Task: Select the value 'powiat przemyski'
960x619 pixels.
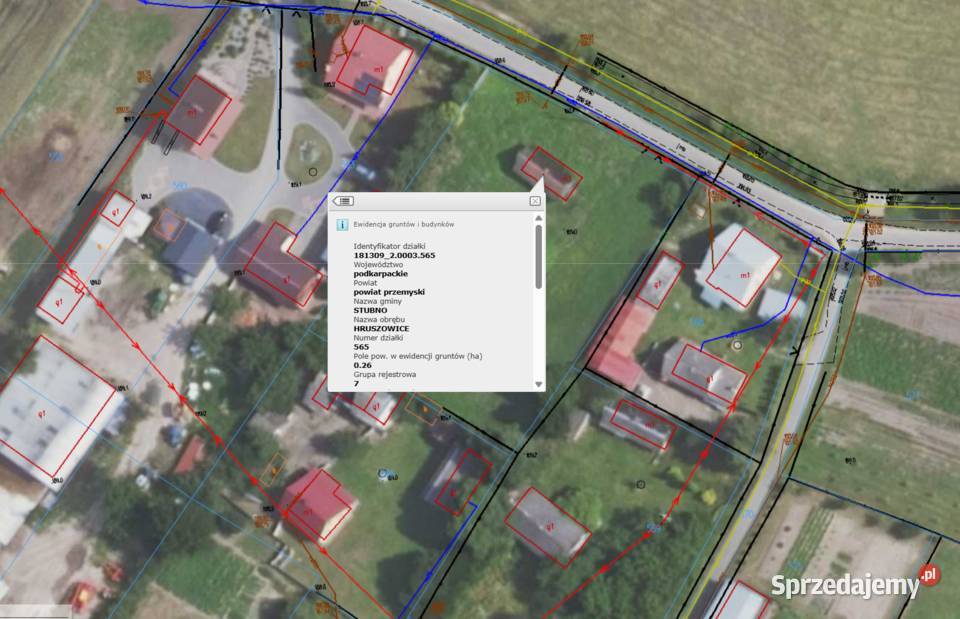Action: point(389,292)
